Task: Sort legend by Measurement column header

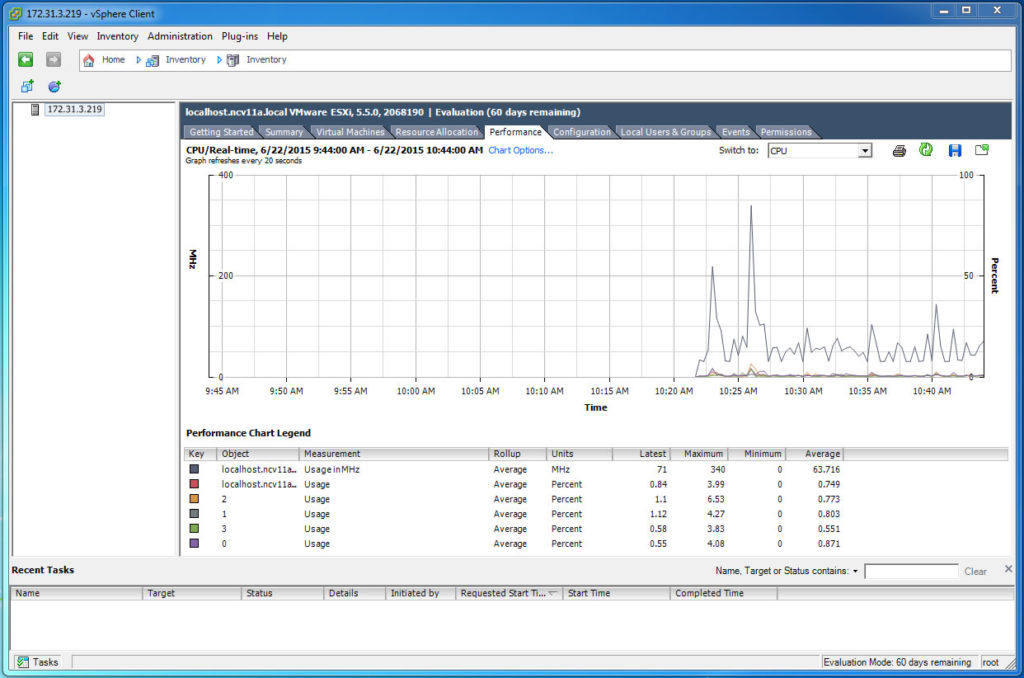Action: (x=394, y=453)
